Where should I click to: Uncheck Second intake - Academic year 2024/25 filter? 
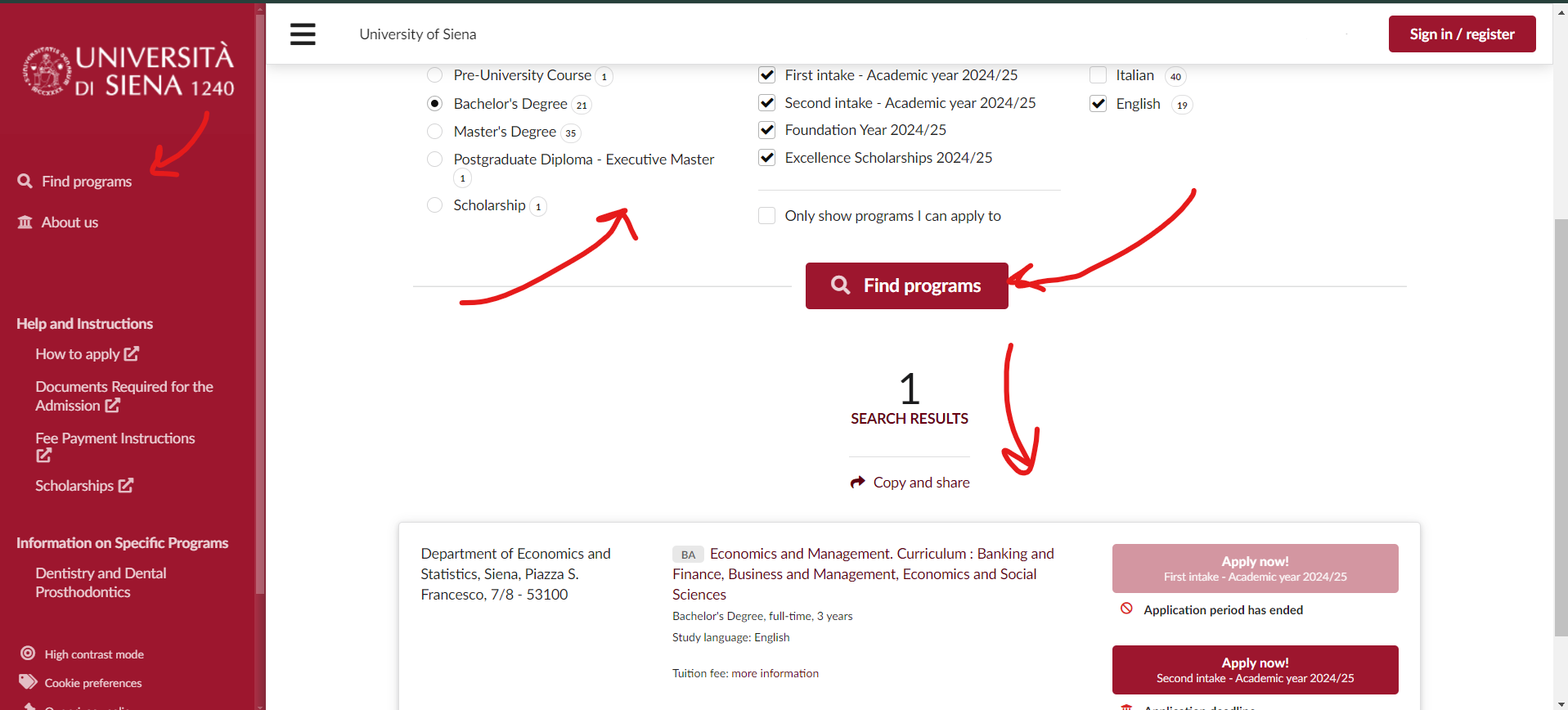[767, 103]
